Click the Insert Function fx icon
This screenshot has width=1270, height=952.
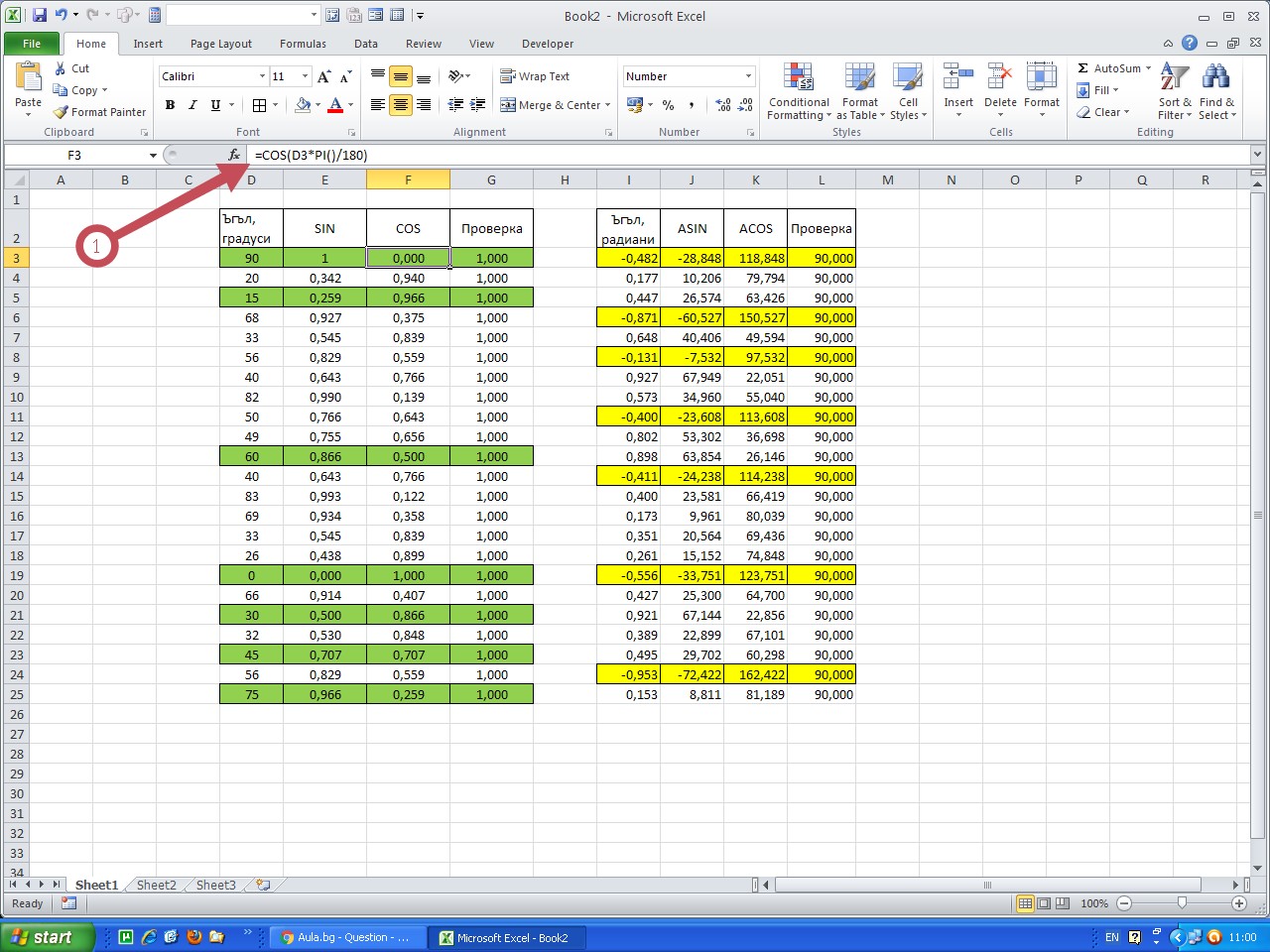click(234, 155)
